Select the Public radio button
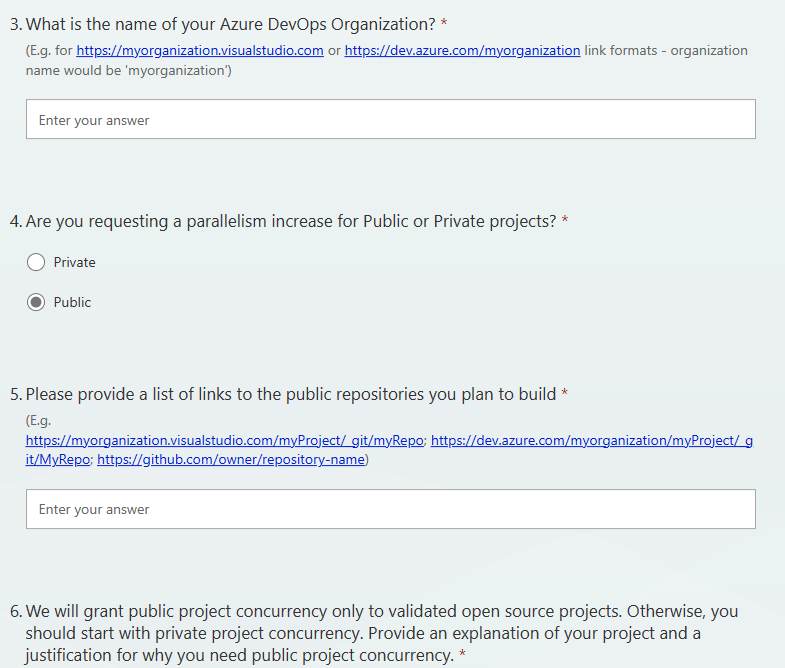This screenshot has height=668, width=785. pos(36,302)
